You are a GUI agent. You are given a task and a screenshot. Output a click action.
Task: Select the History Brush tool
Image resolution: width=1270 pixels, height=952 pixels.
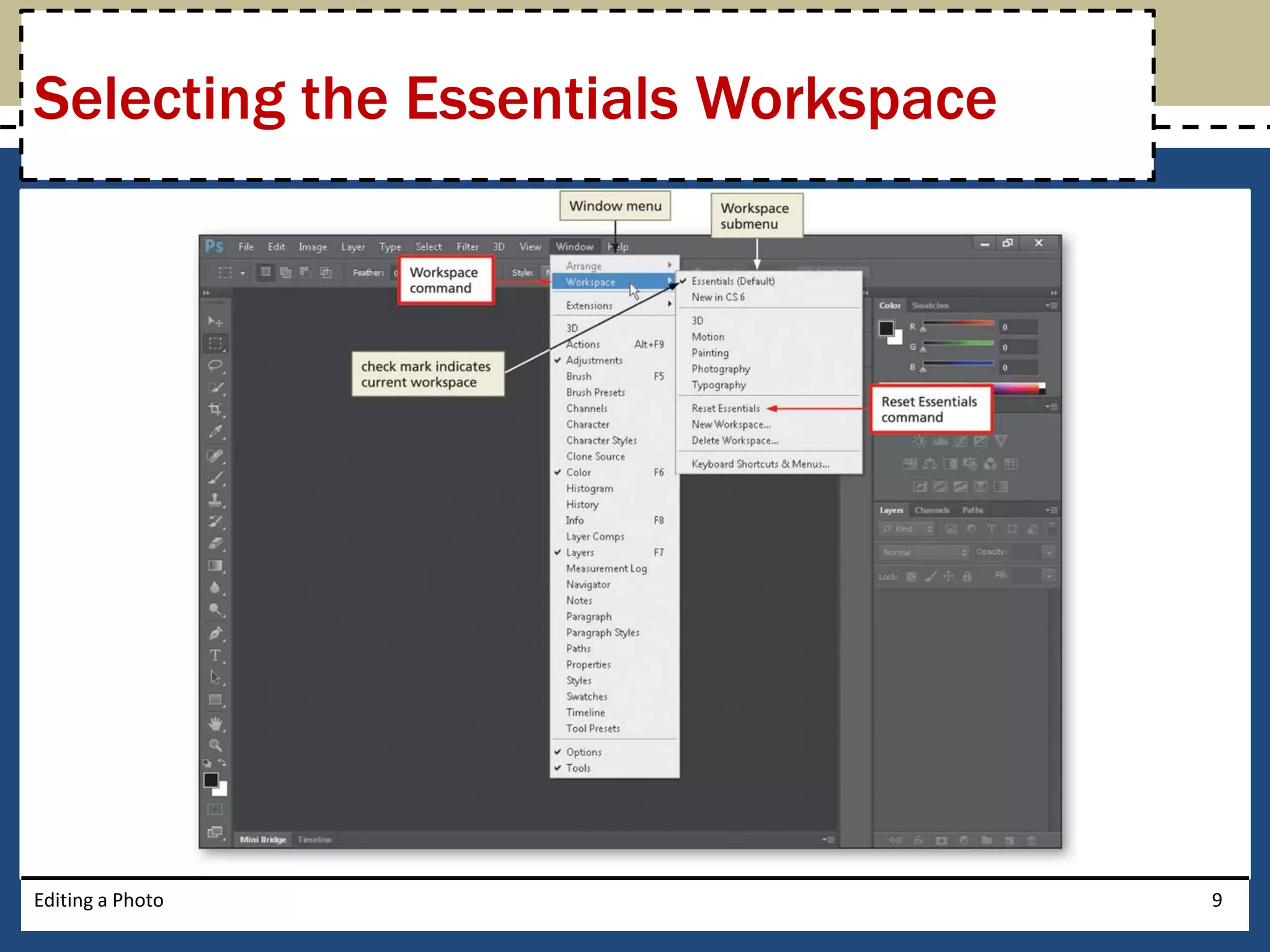[215, 522]
